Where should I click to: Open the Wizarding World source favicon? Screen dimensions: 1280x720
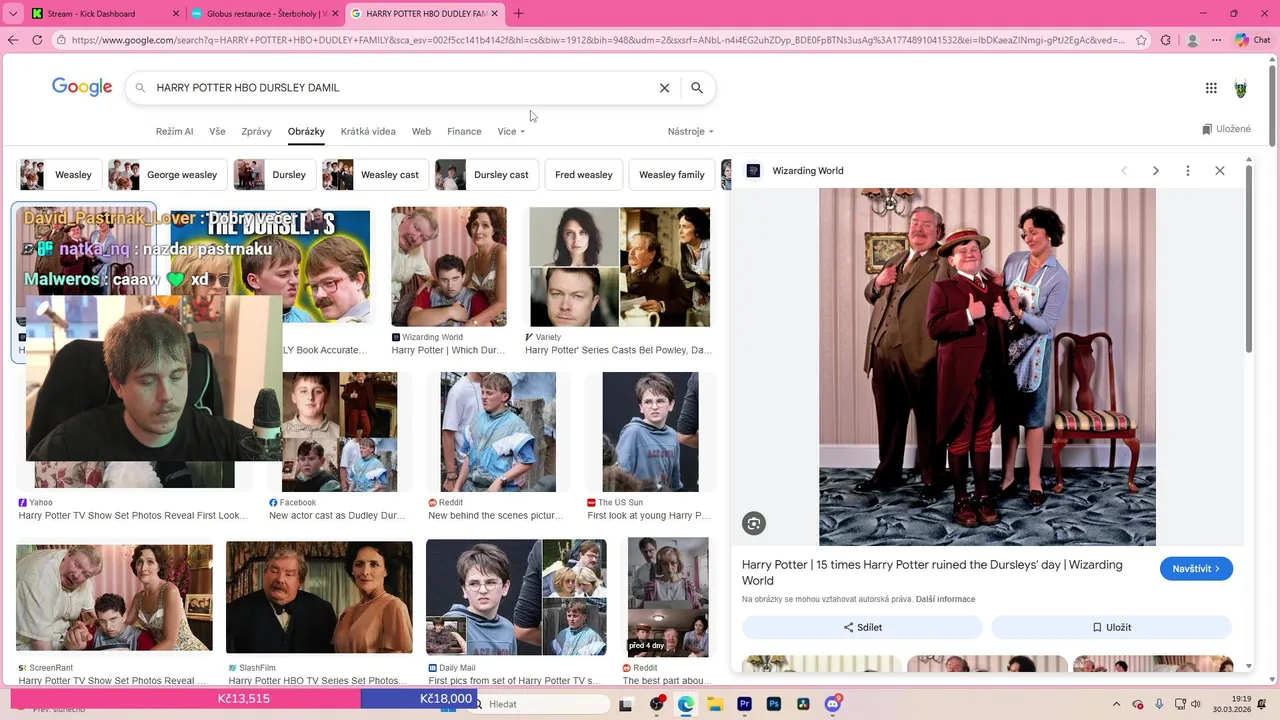click(754, 171)
